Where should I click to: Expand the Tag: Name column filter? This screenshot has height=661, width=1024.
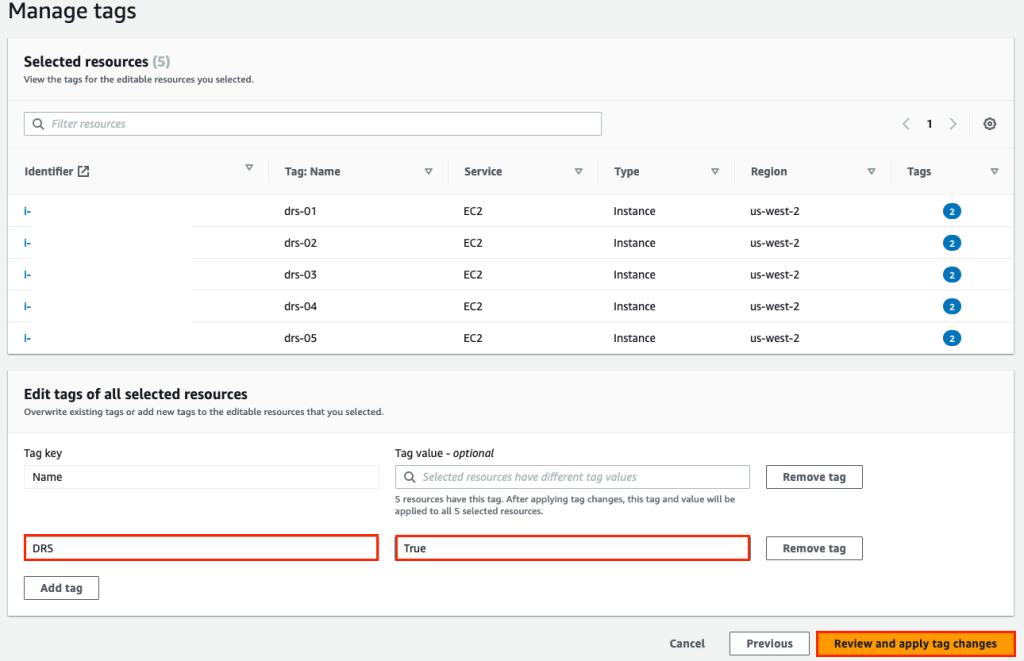click(429, 171)
